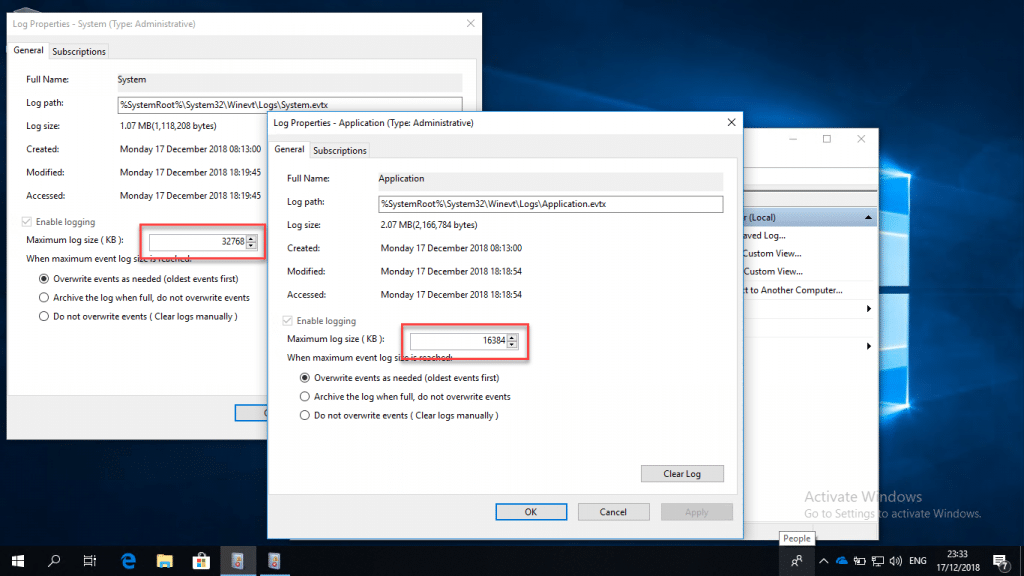Click Clear Log button

click(682, 473)
